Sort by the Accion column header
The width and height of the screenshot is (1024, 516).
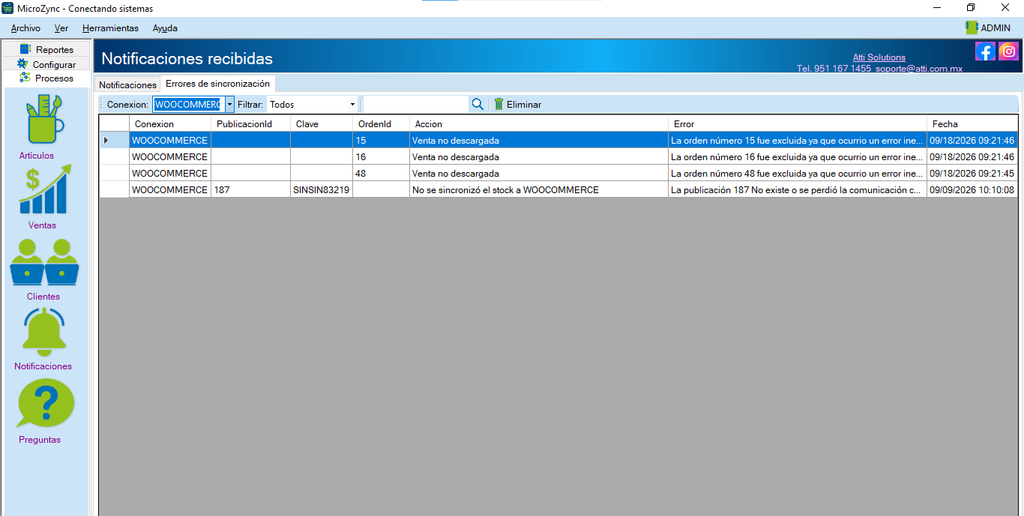539,123
